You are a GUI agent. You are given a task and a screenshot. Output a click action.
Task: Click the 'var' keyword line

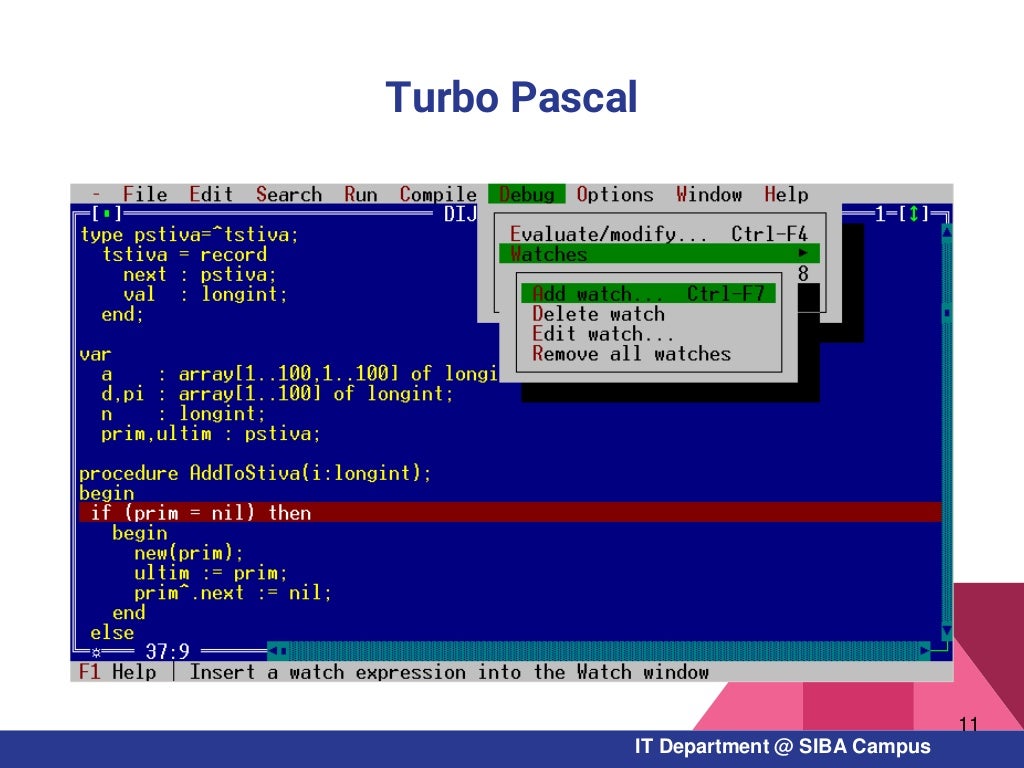tap(95, 355)
